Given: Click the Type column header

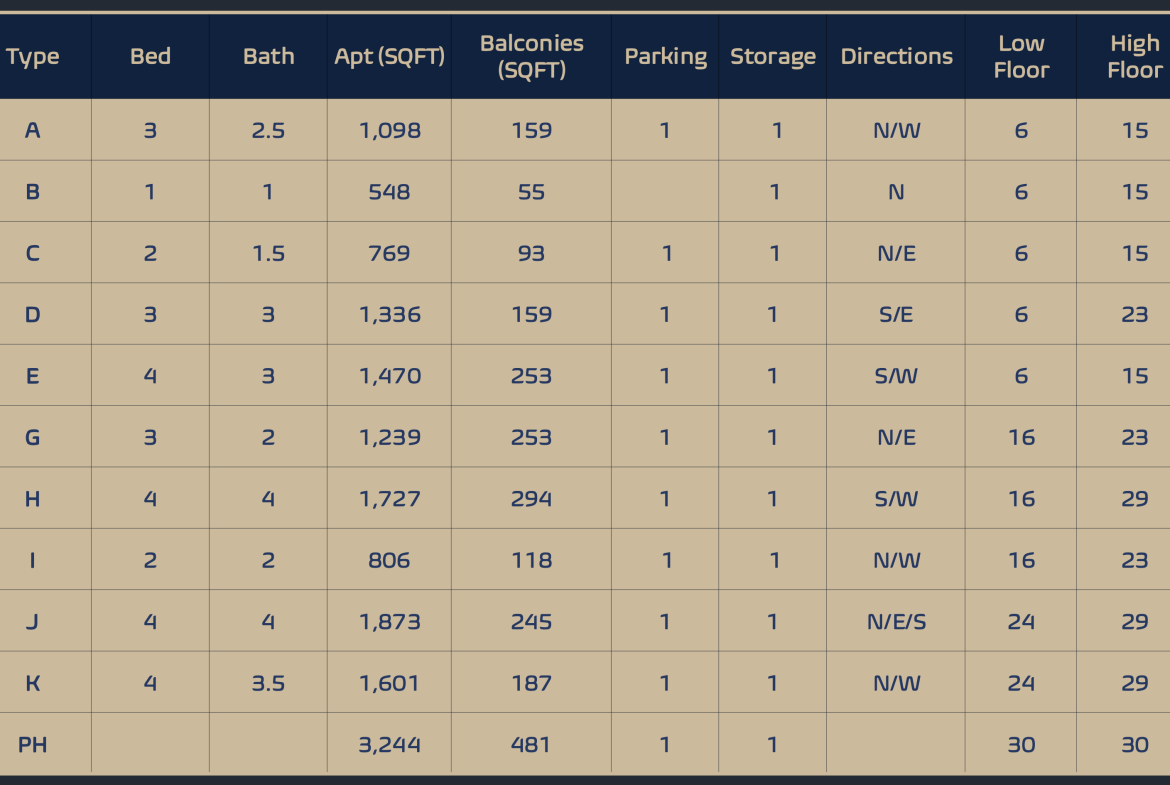Looking at the screenshot, I should tap(33, 57).
